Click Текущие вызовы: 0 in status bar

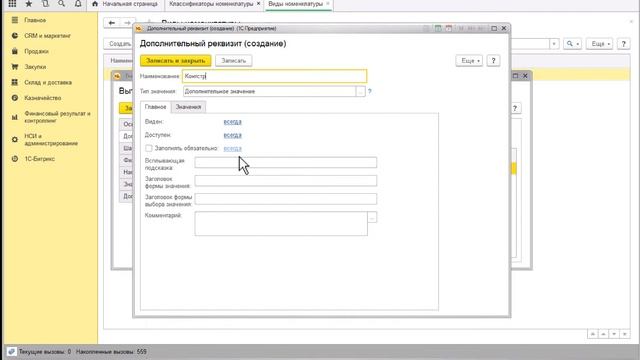click(45, 351)
